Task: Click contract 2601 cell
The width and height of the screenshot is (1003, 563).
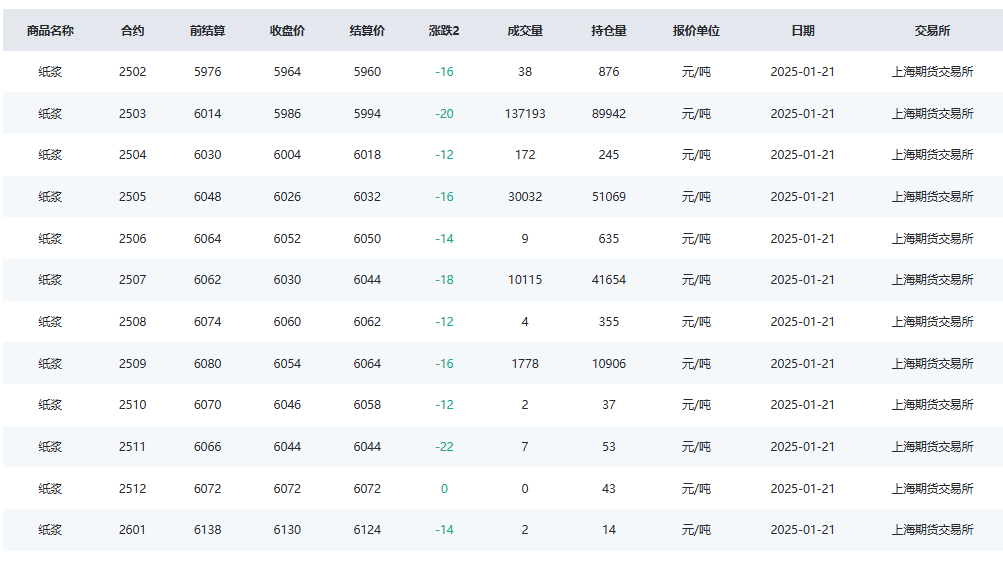Action: 132,530
